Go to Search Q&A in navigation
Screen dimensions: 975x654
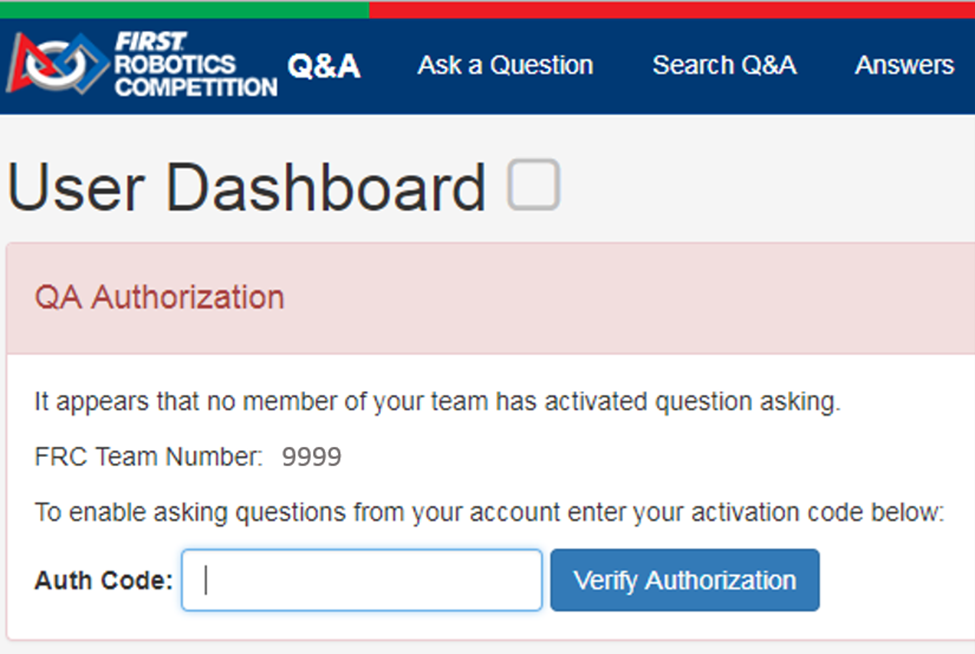(x=724, y=66)
